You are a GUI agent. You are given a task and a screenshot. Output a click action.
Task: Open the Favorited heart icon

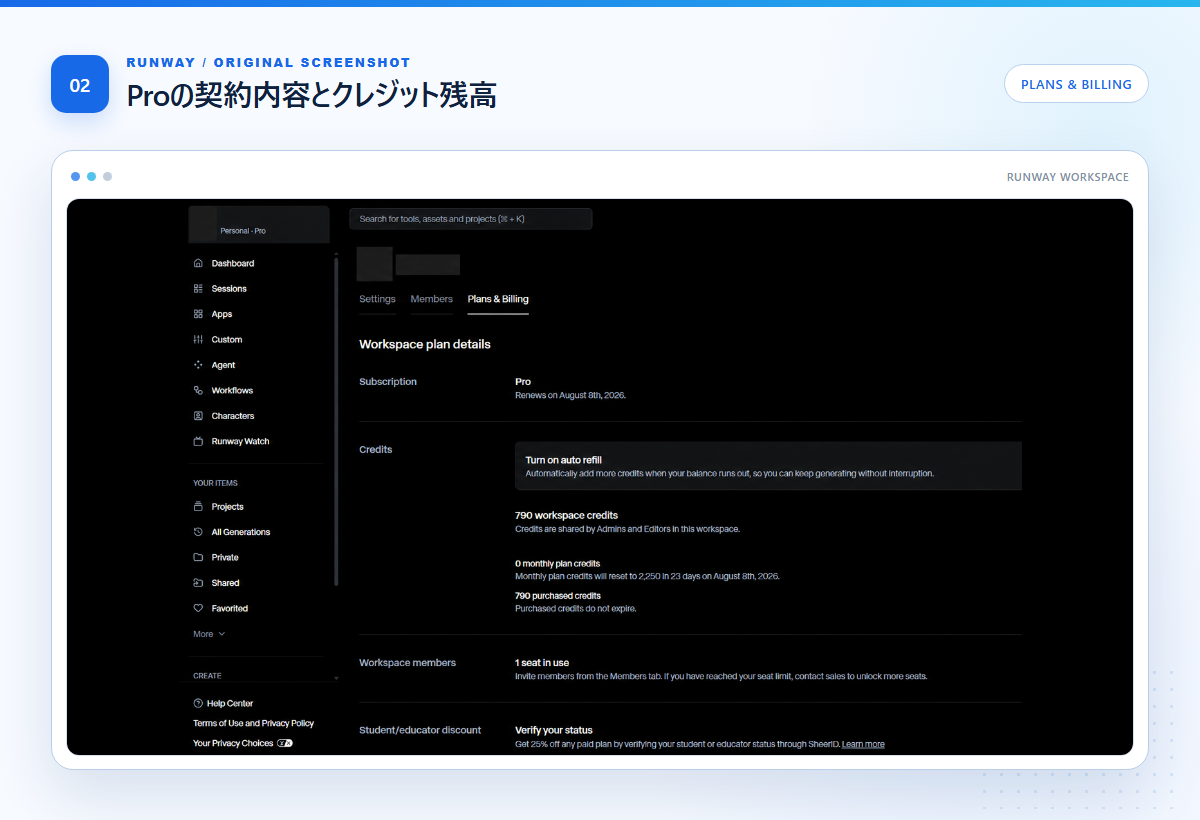click(x=198, y=608)
